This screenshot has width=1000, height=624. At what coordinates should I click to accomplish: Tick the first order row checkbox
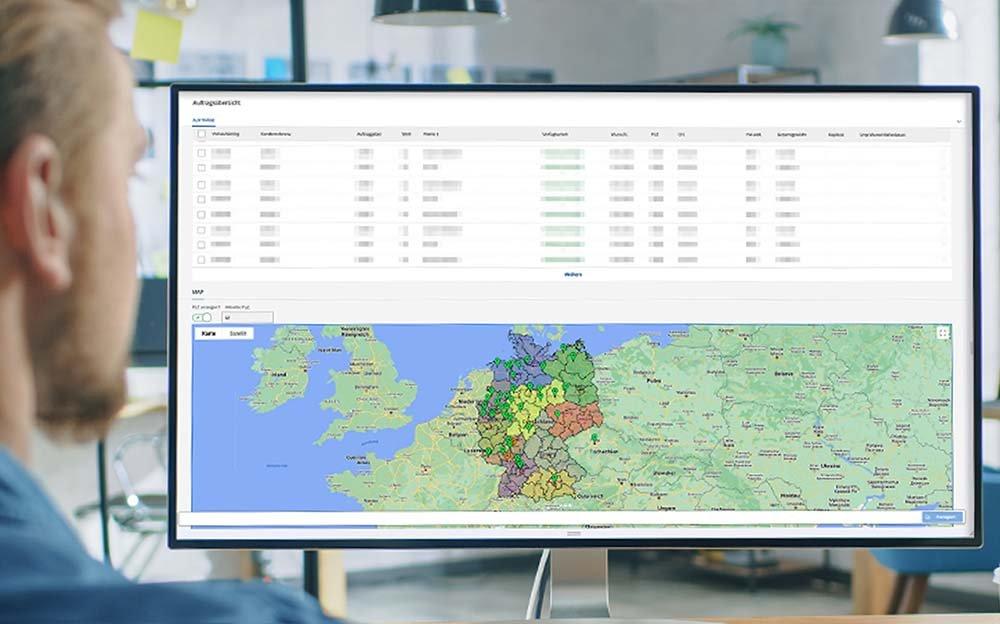point(202,153)
